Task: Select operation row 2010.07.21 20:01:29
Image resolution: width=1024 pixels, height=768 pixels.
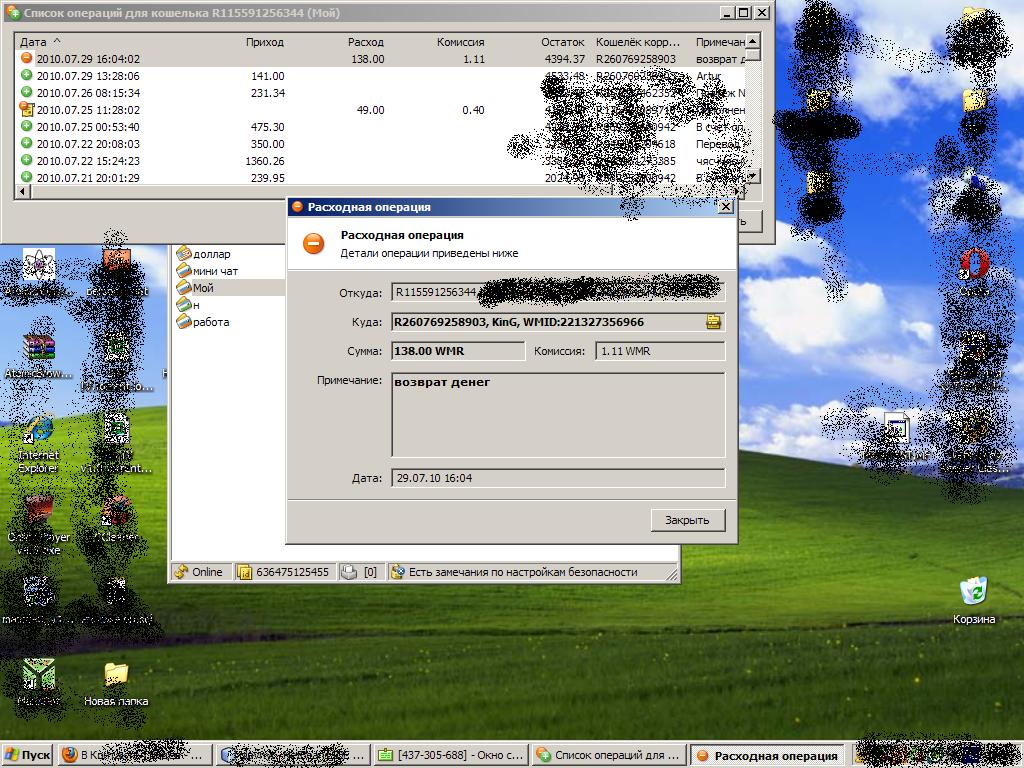Action: pyautogui.click(x=380, y=177)
